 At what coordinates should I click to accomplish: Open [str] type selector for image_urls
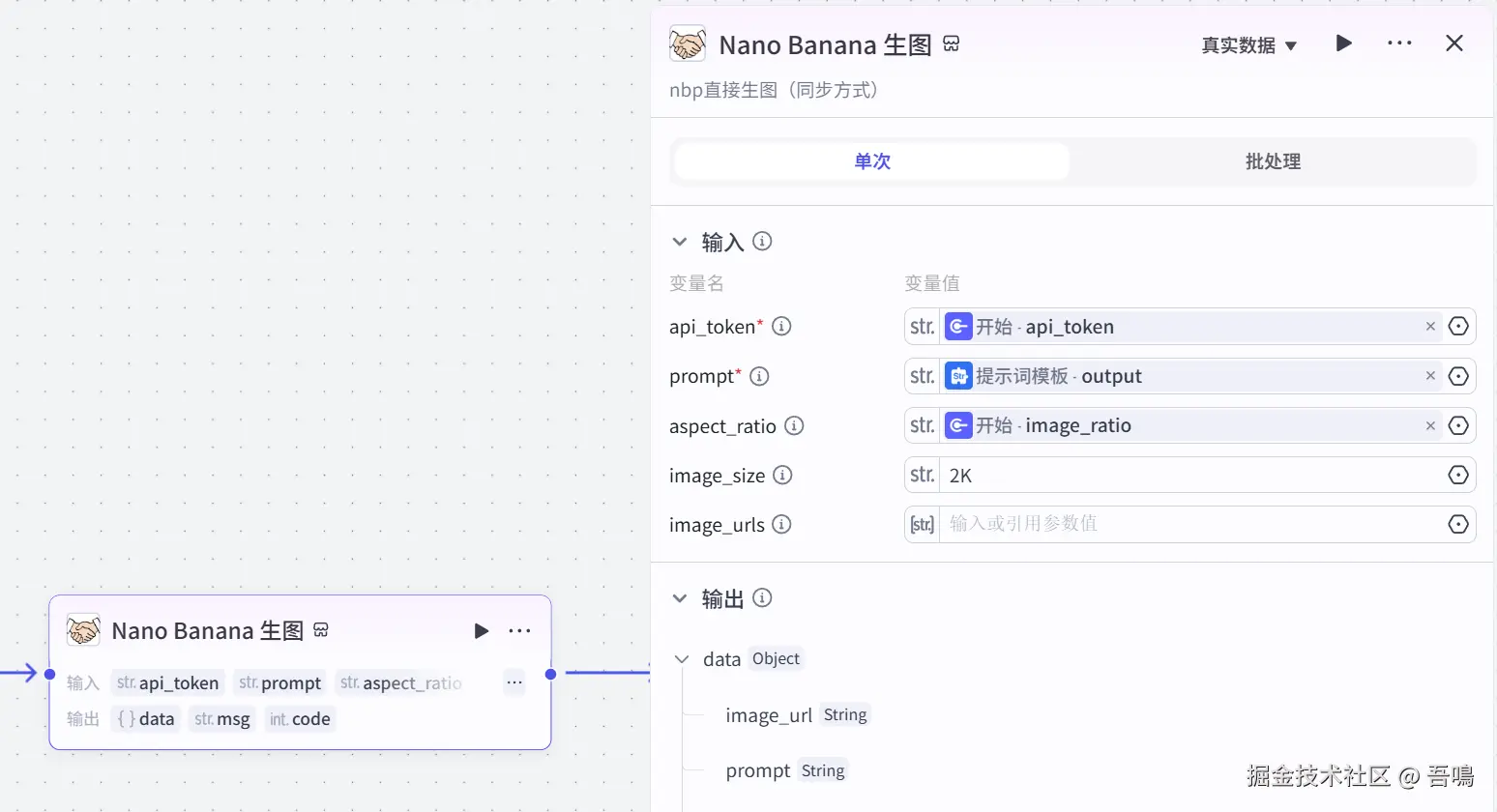pos(922,524)
